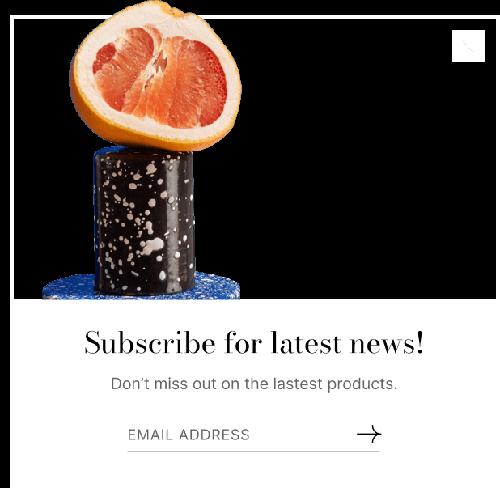Click "ADDRESS" in the email placeholder
The image size is (500, 488).
pyautogui.click(x=214, y=435)
